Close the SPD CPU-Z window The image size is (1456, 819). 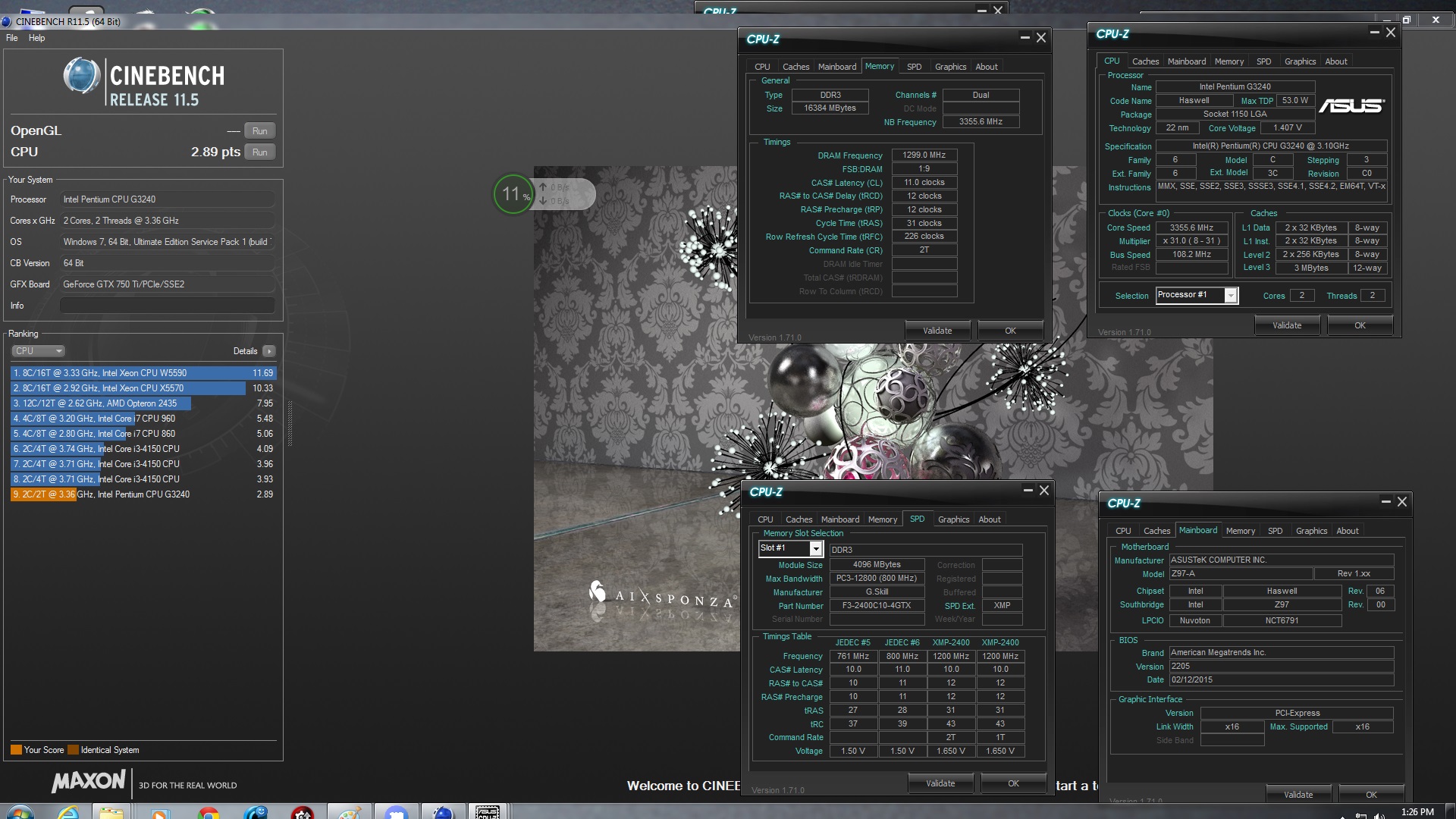[1043, 491]
